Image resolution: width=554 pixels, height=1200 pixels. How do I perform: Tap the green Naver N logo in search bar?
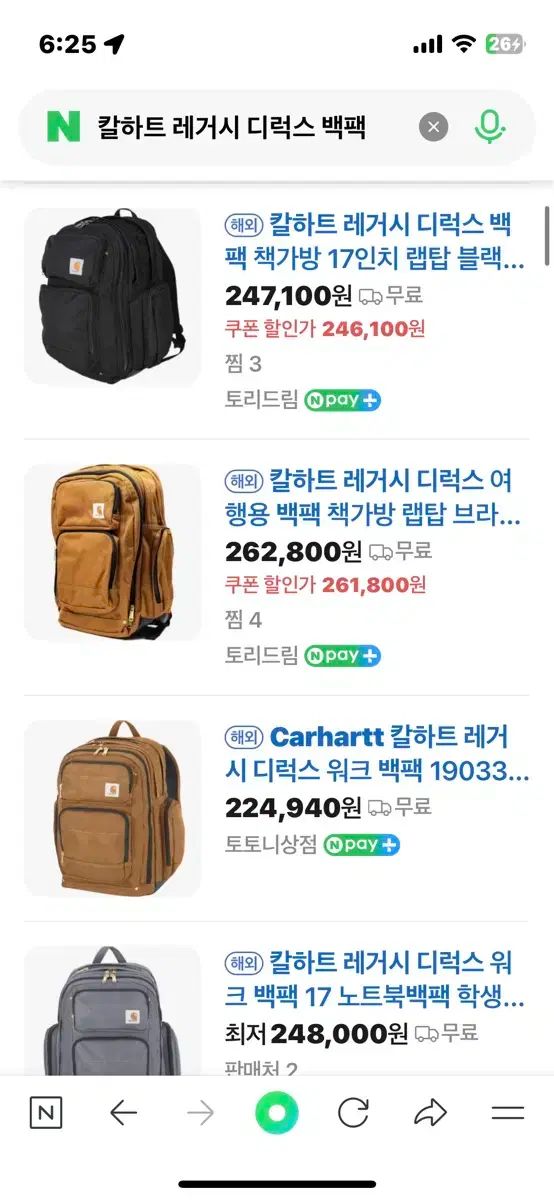(x=62, y=127)
